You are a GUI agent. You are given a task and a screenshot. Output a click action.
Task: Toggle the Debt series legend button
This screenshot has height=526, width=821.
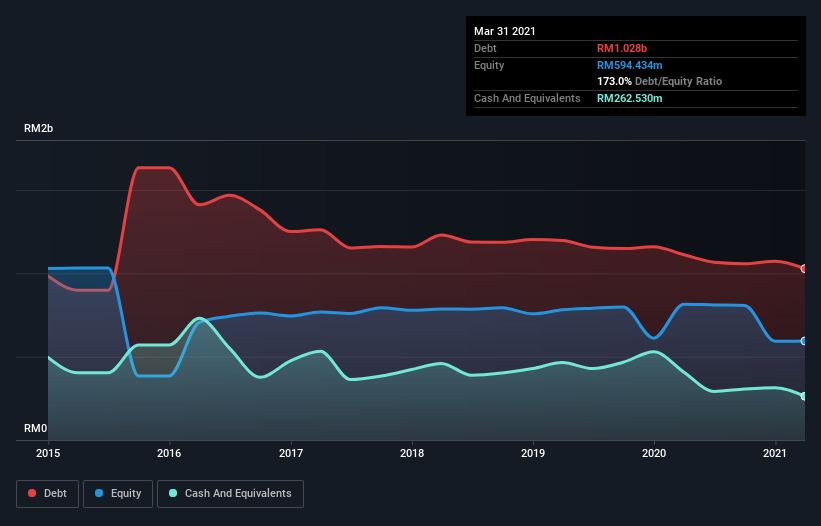(x=48, y=494)
